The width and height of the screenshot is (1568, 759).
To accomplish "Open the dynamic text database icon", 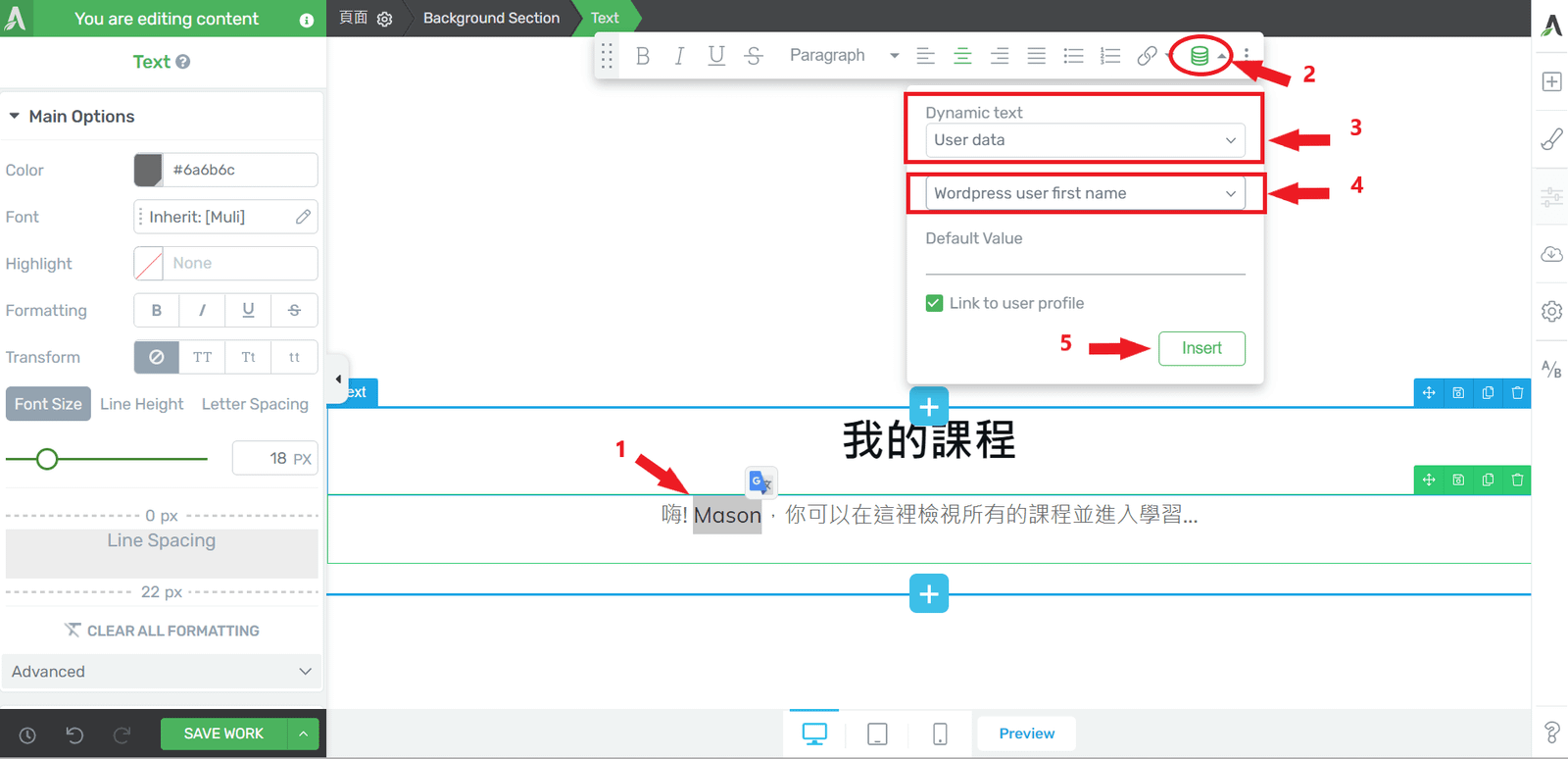I will pyautogui.click(x=1199, y=56).
